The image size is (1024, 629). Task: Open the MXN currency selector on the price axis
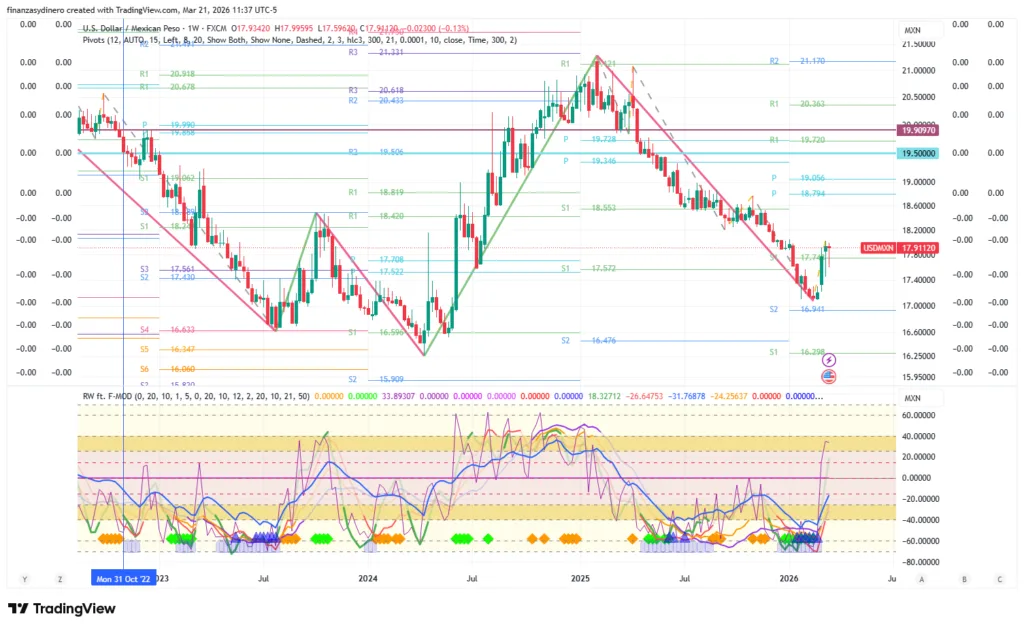pos(912,31)
